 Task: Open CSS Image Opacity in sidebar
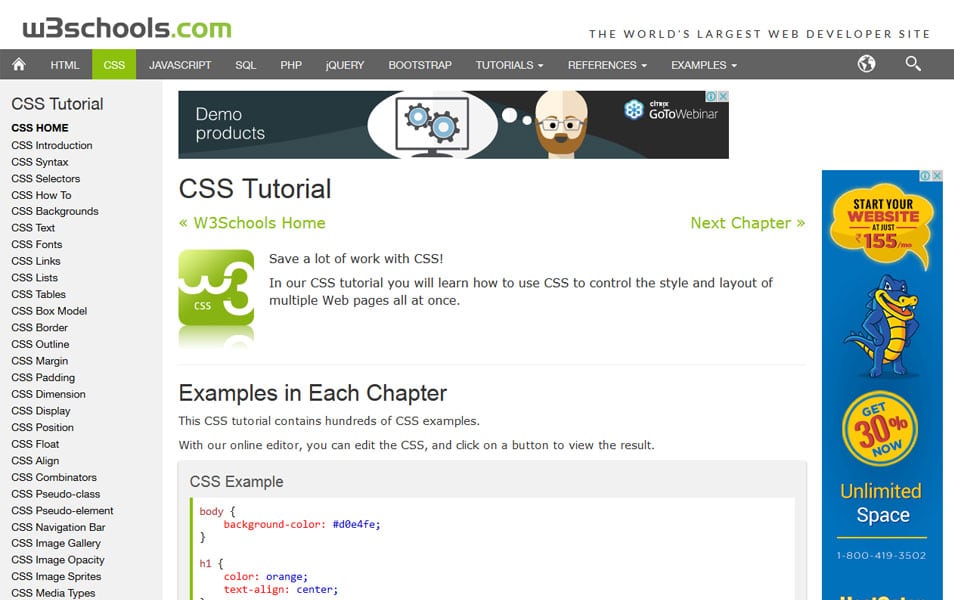point(58,560)
